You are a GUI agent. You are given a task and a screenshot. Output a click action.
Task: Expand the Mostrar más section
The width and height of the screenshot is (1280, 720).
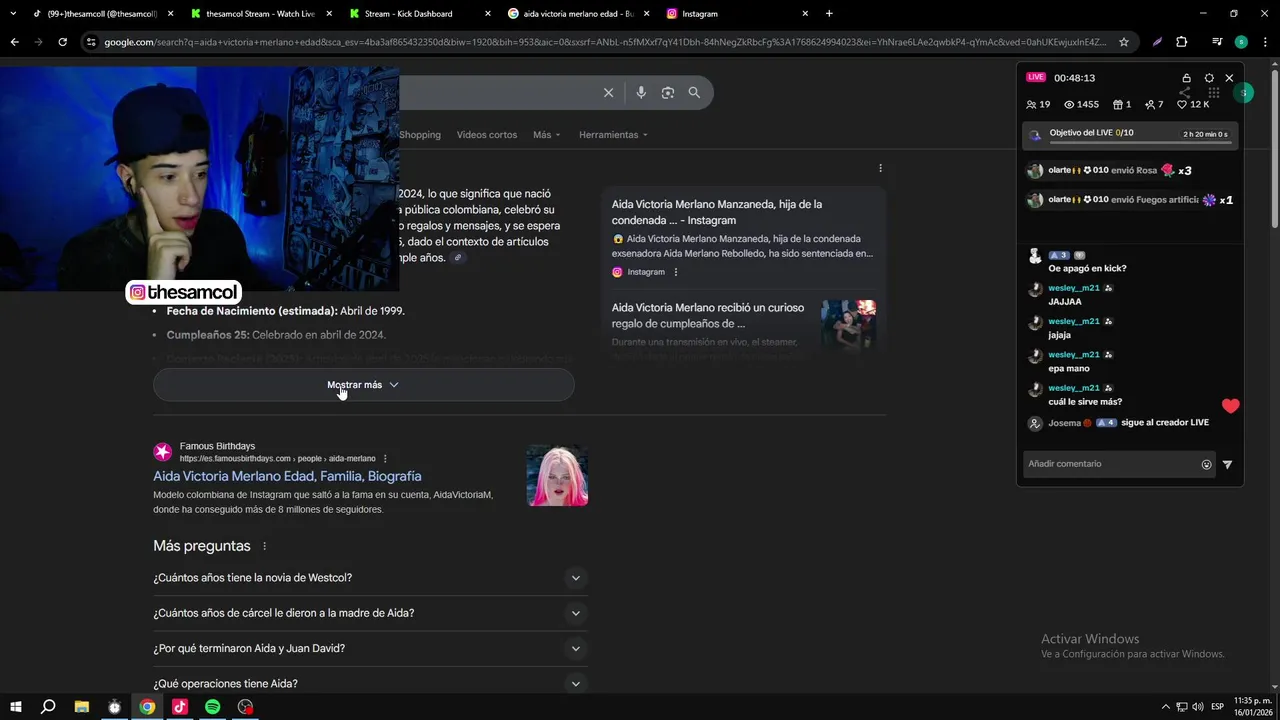pyautogui.click(x=364, y=385)
